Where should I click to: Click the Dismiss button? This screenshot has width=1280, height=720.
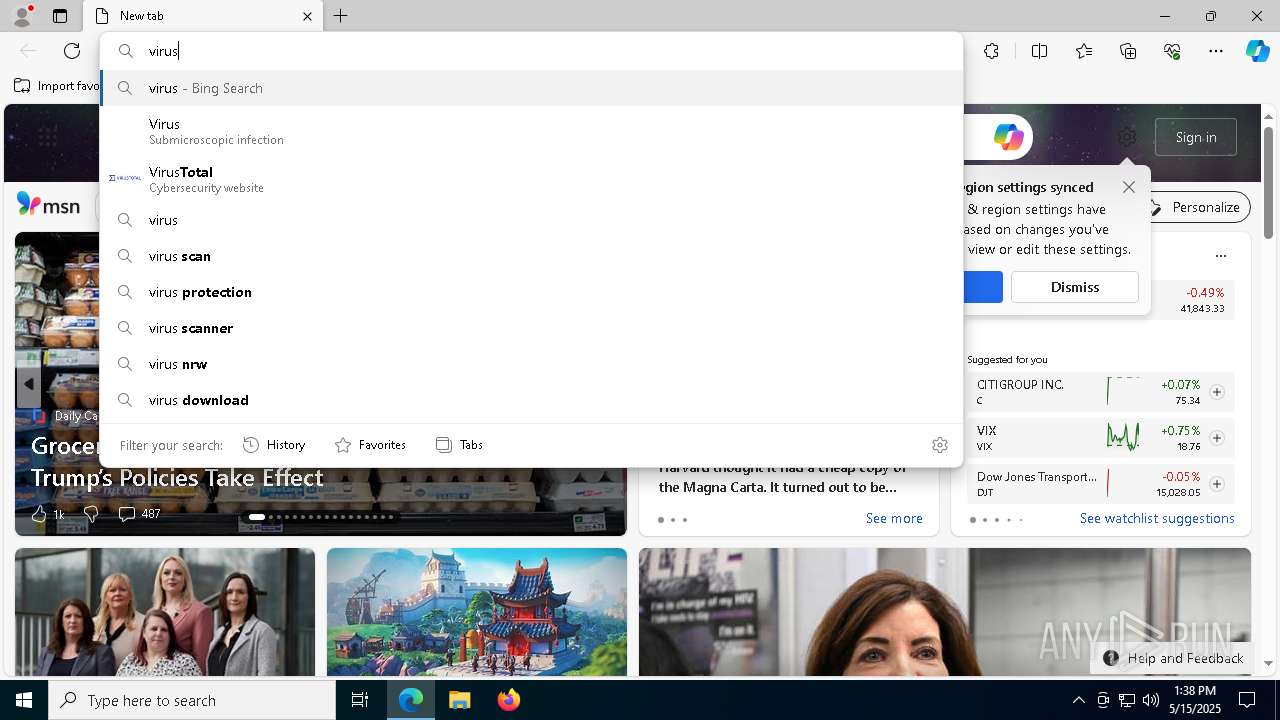1075,287
